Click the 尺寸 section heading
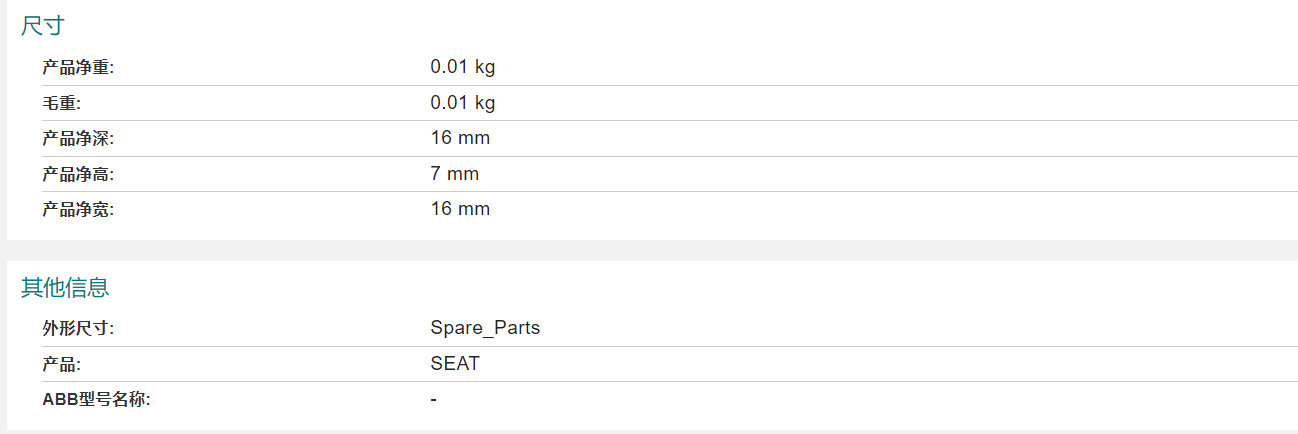This screenshot has height=434, width=1298. click(x=43, y=27)
